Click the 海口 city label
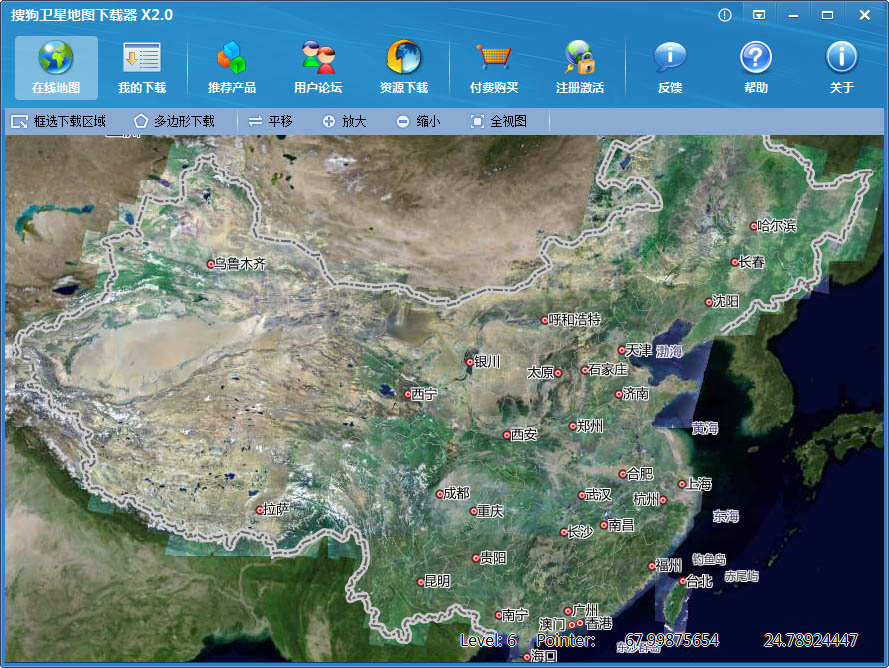Image resolution: width=889 pixels, height=668 pixels. (544, 656)
